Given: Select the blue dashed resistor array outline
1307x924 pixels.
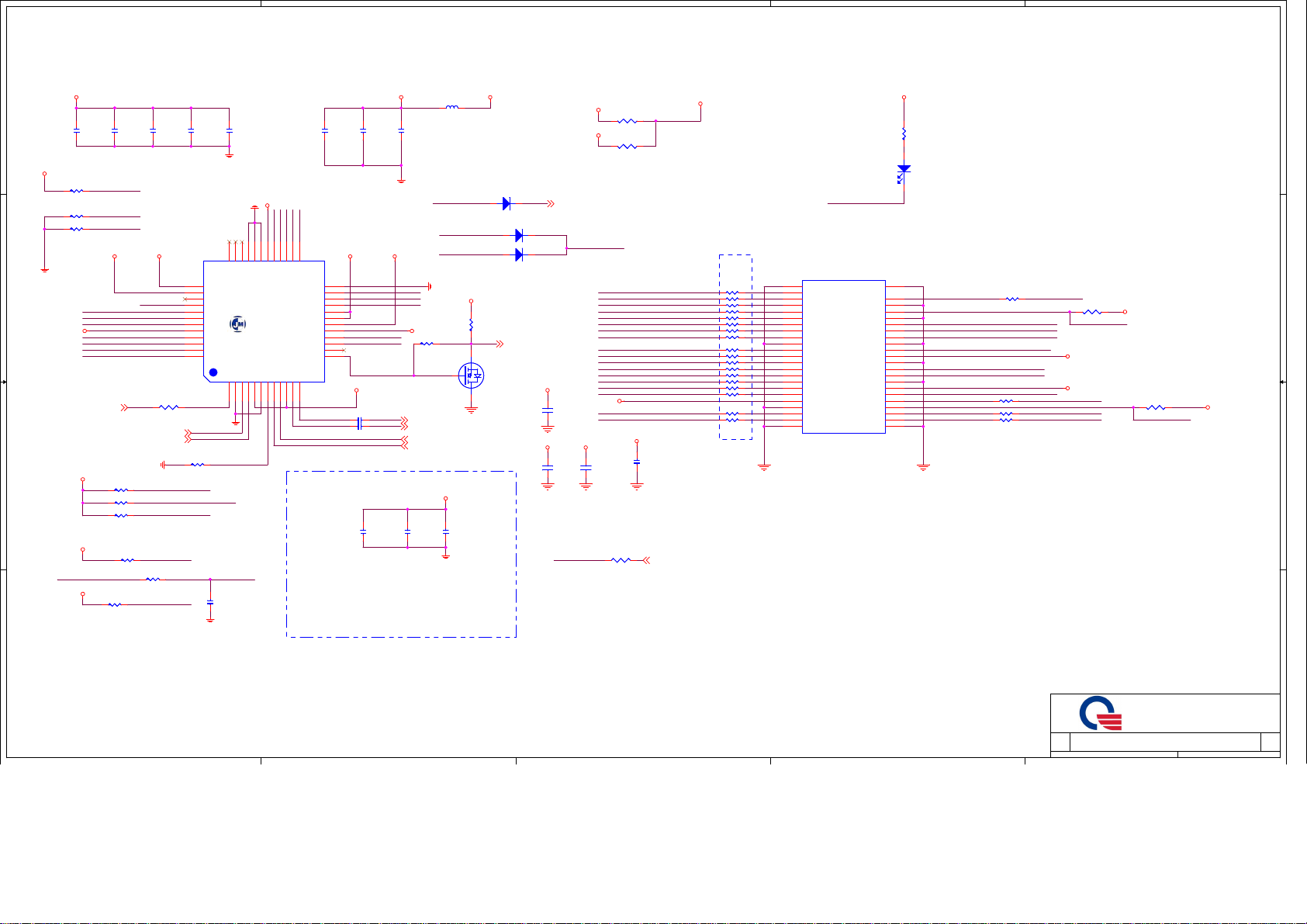Looking at the screenshot, I should click(735, 347).
